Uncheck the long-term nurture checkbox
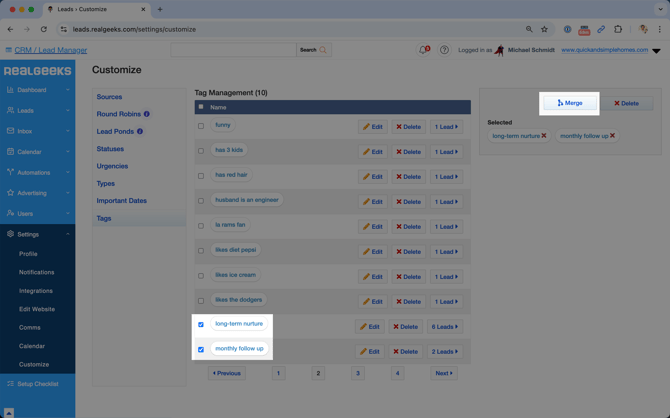Viewport: 670px width, 418px height. 201,324
